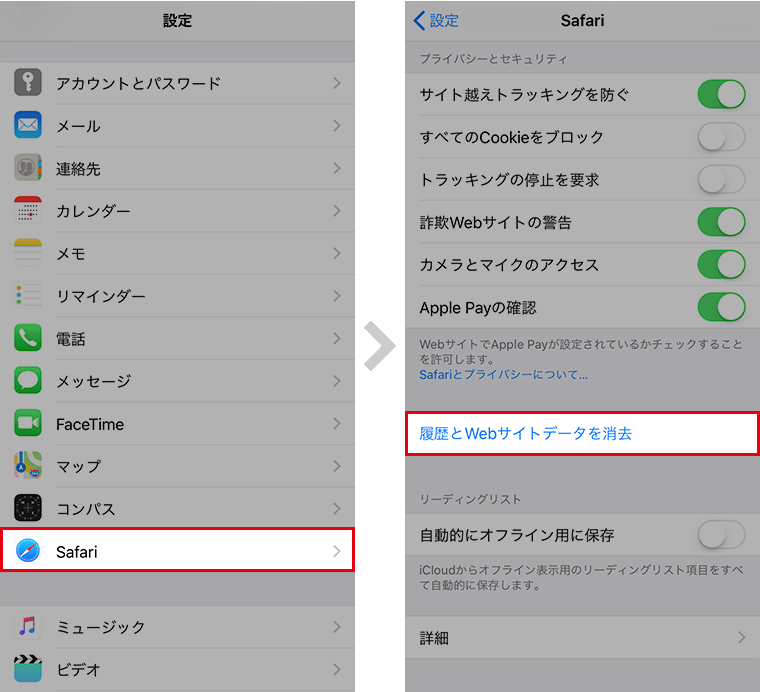Select the コンパス settings label
The image size is (760, 692).
point(86,509)
